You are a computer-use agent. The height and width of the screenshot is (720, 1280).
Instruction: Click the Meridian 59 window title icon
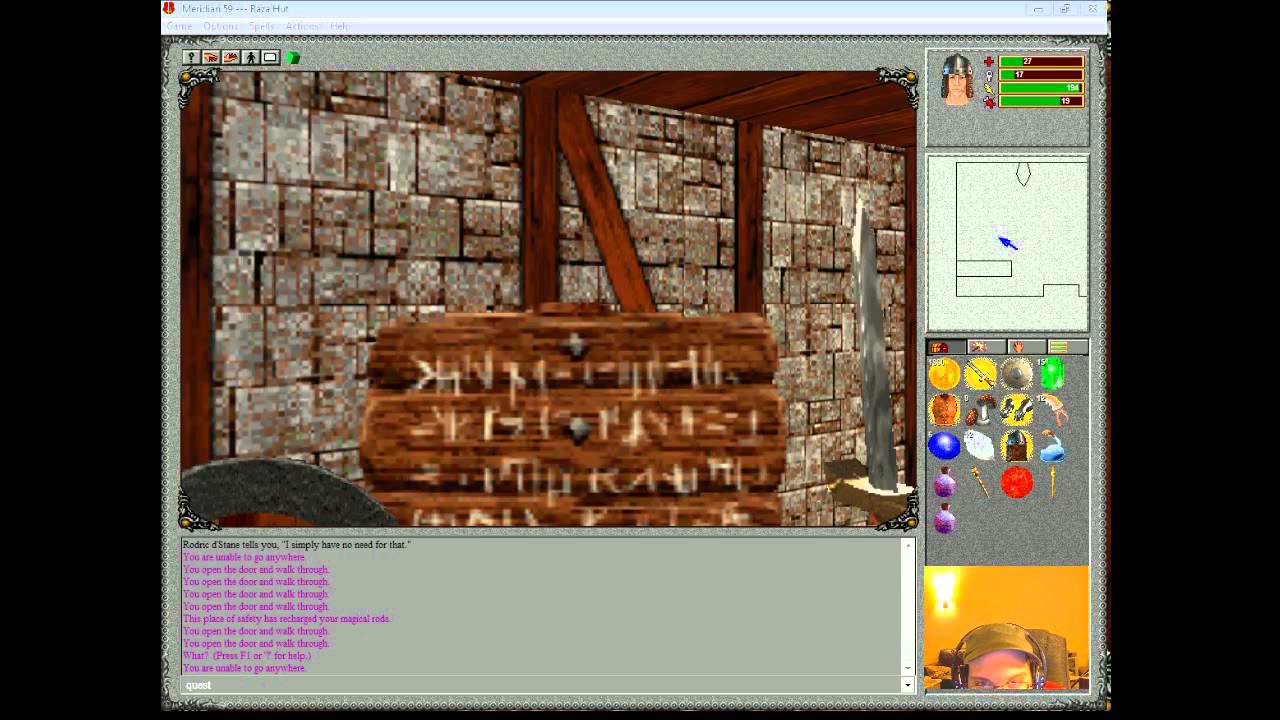tap(169, 8)
